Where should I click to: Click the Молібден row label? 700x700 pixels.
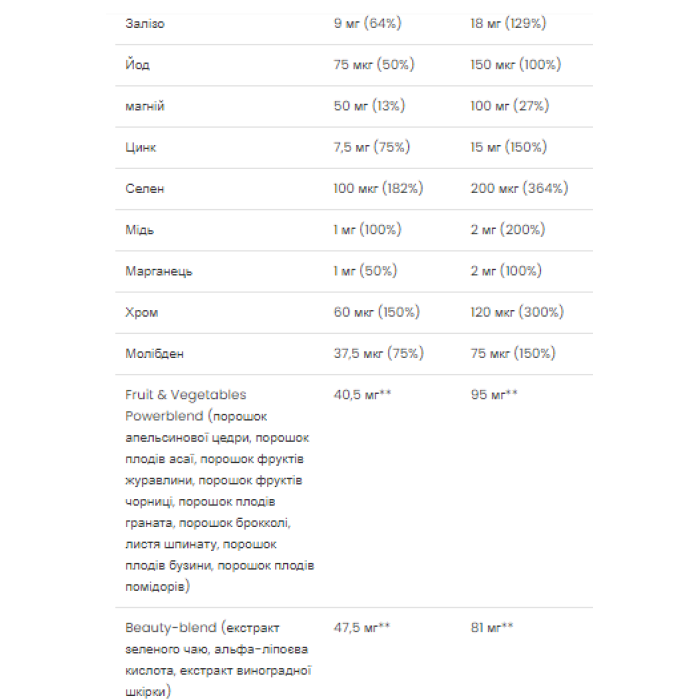[x=155, y=353]
